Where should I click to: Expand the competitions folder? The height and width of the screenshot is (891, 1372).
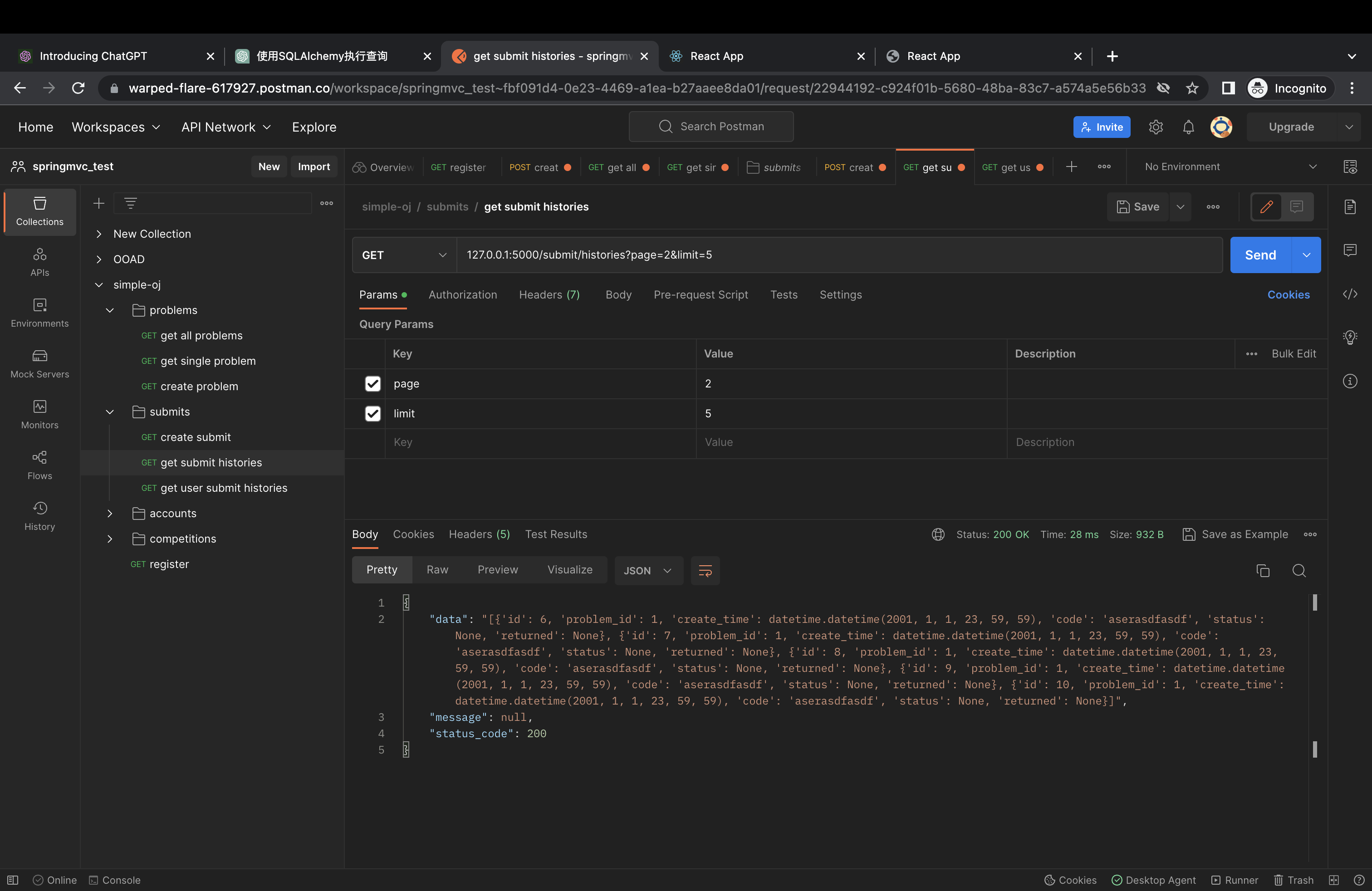coord(109,539)
